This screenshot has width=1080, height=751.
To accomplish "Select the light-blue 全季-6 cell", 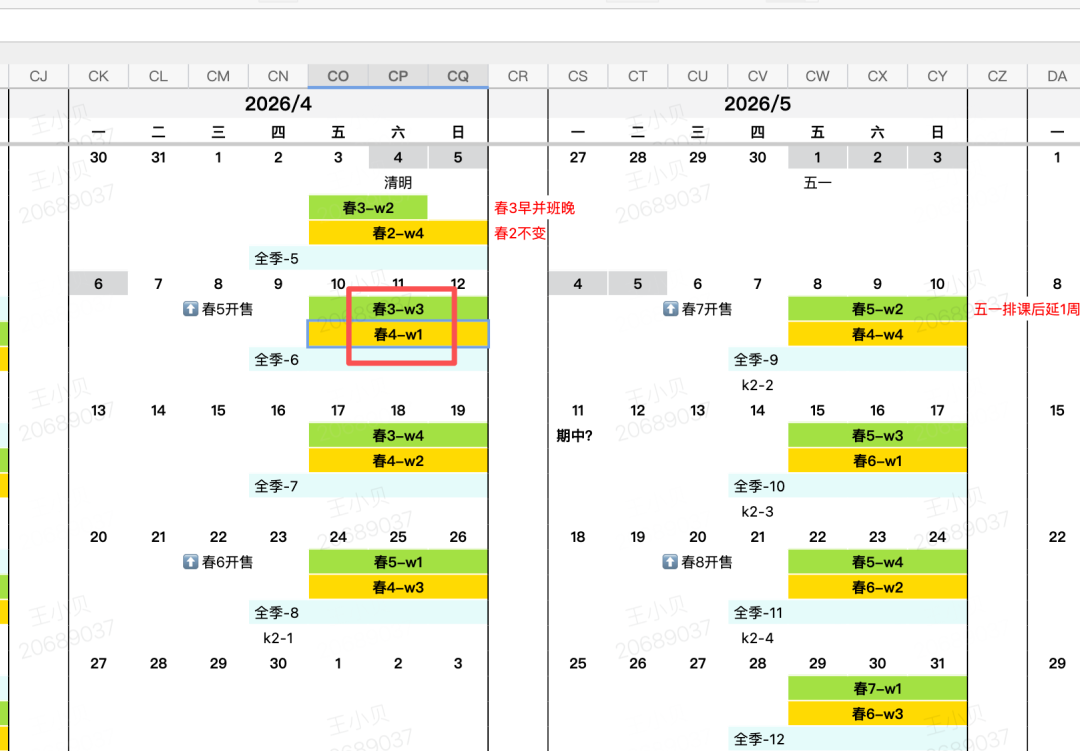I will [277, 360].
